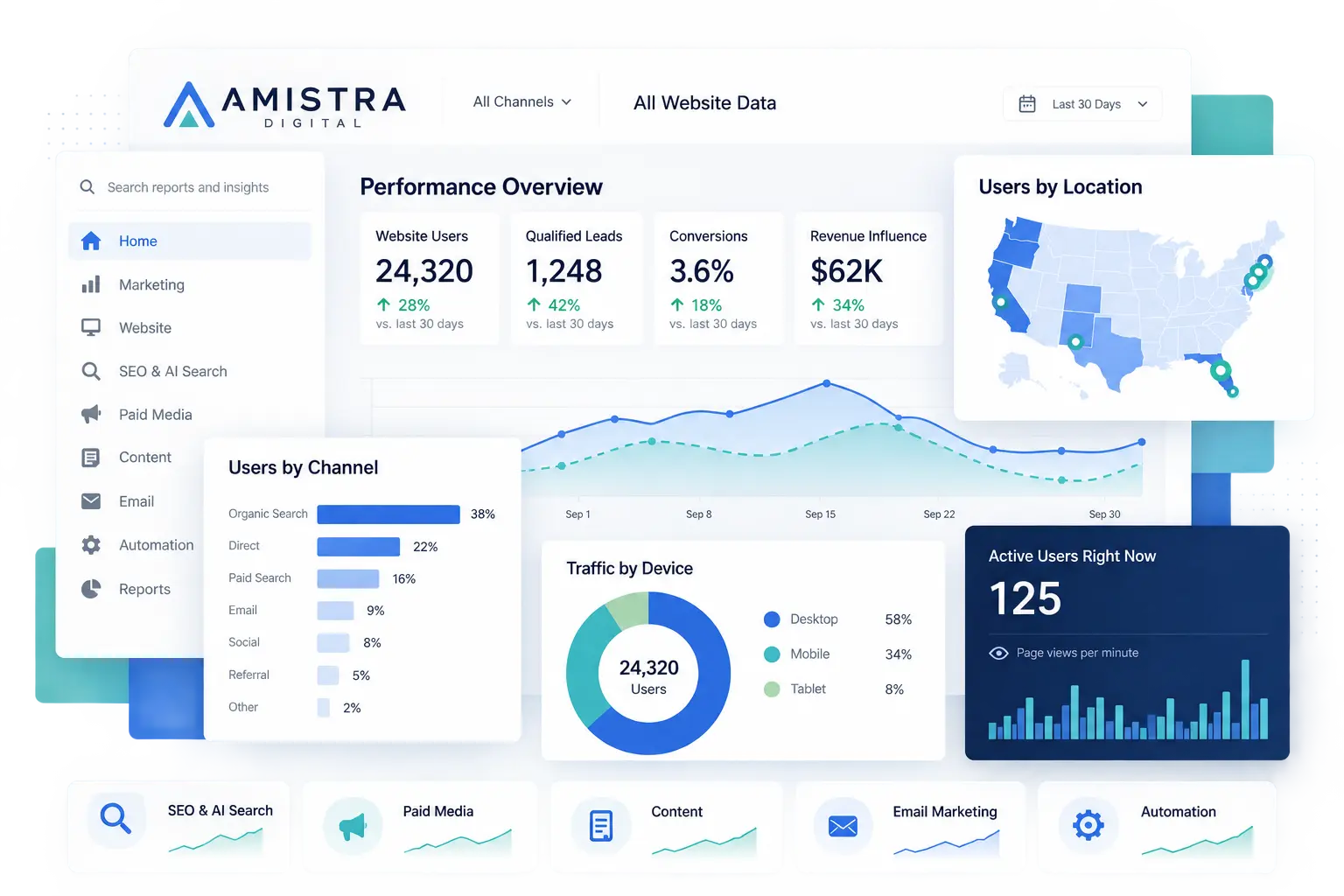Click the eye icon beside Page views per minute
The width and height of the screenshot is (1344, 896).
click(998, 653)
